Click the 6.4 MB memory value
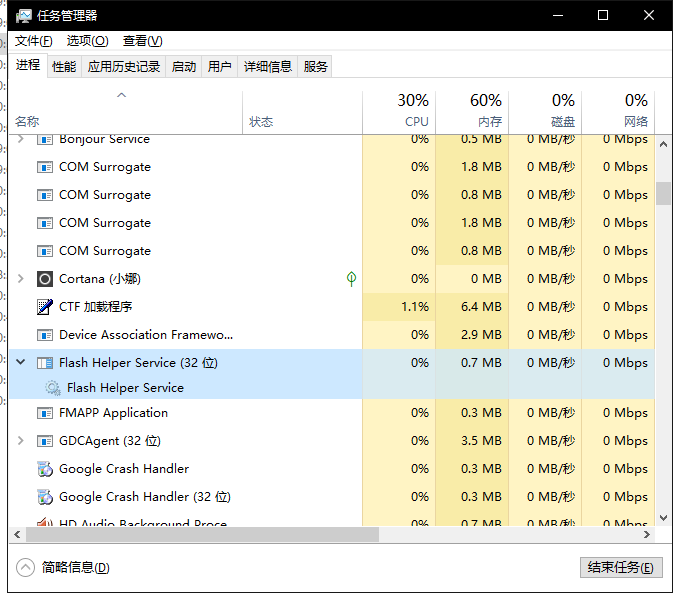This screenshot has height=600, width=680. click(481, 307)
